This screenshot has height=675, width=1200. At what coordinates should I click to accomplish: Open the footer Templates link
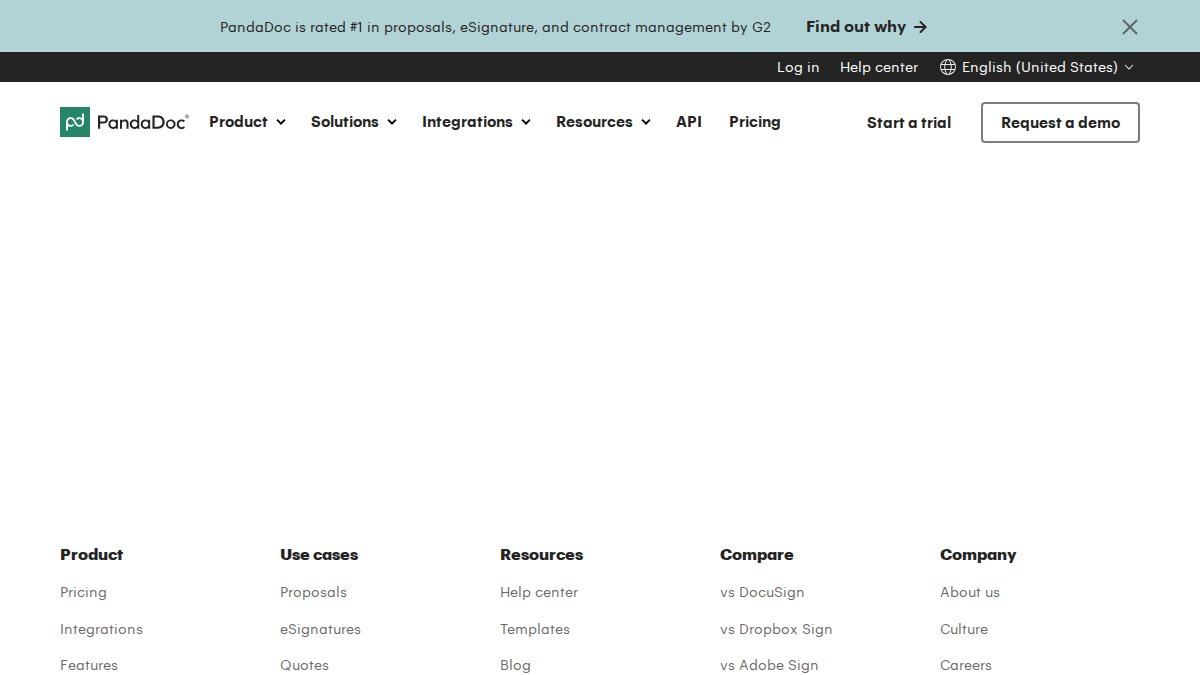coord(535,629)
